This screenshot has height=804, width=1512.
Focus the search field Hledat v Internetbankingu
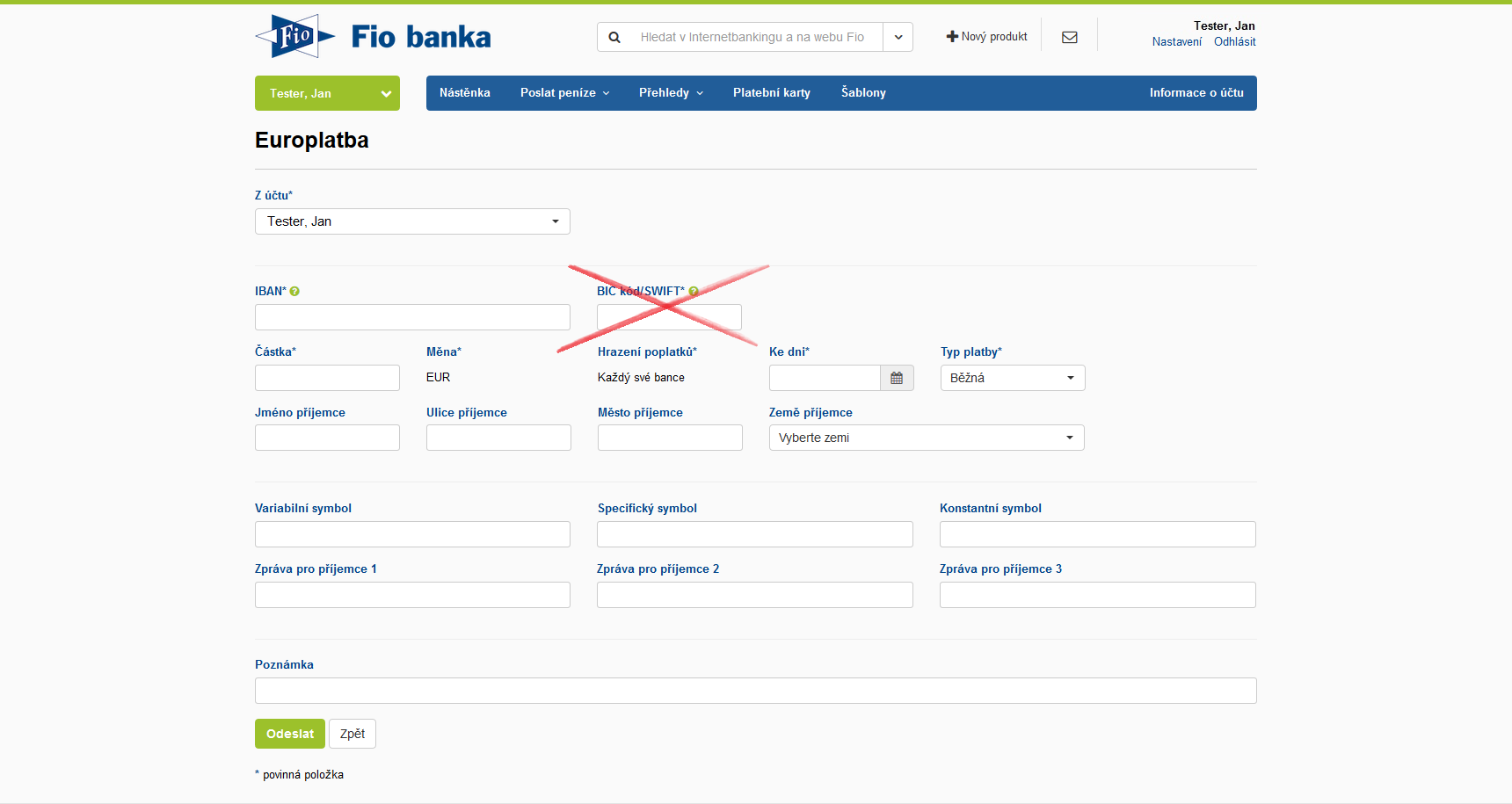[752, 37]
